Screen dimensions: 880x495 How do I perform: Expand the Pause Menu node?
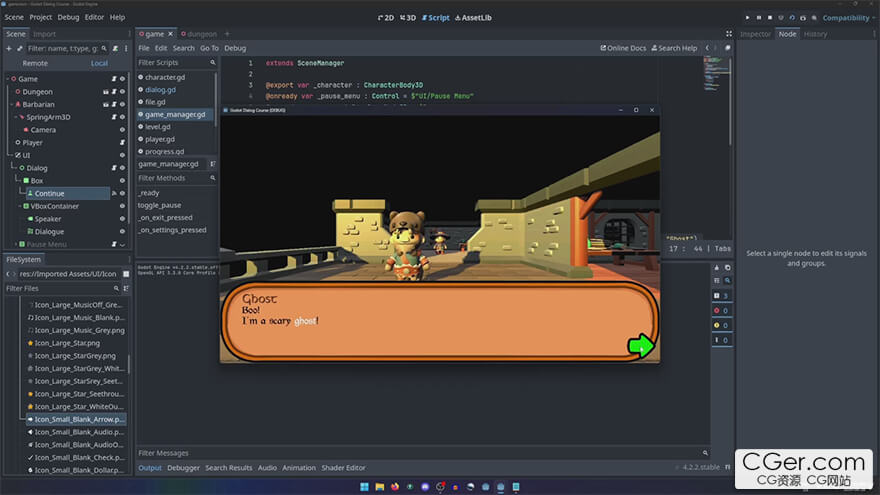tap(16, 244)
